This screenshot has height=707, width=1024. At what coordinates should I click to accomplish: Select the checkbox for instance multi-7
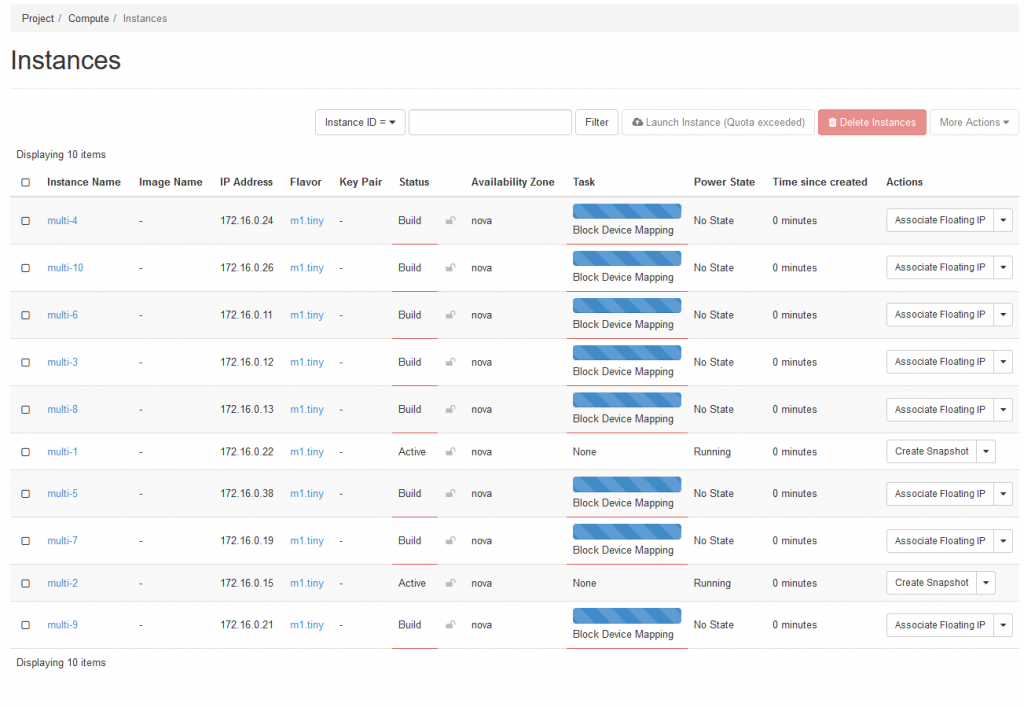click(25, 541)
